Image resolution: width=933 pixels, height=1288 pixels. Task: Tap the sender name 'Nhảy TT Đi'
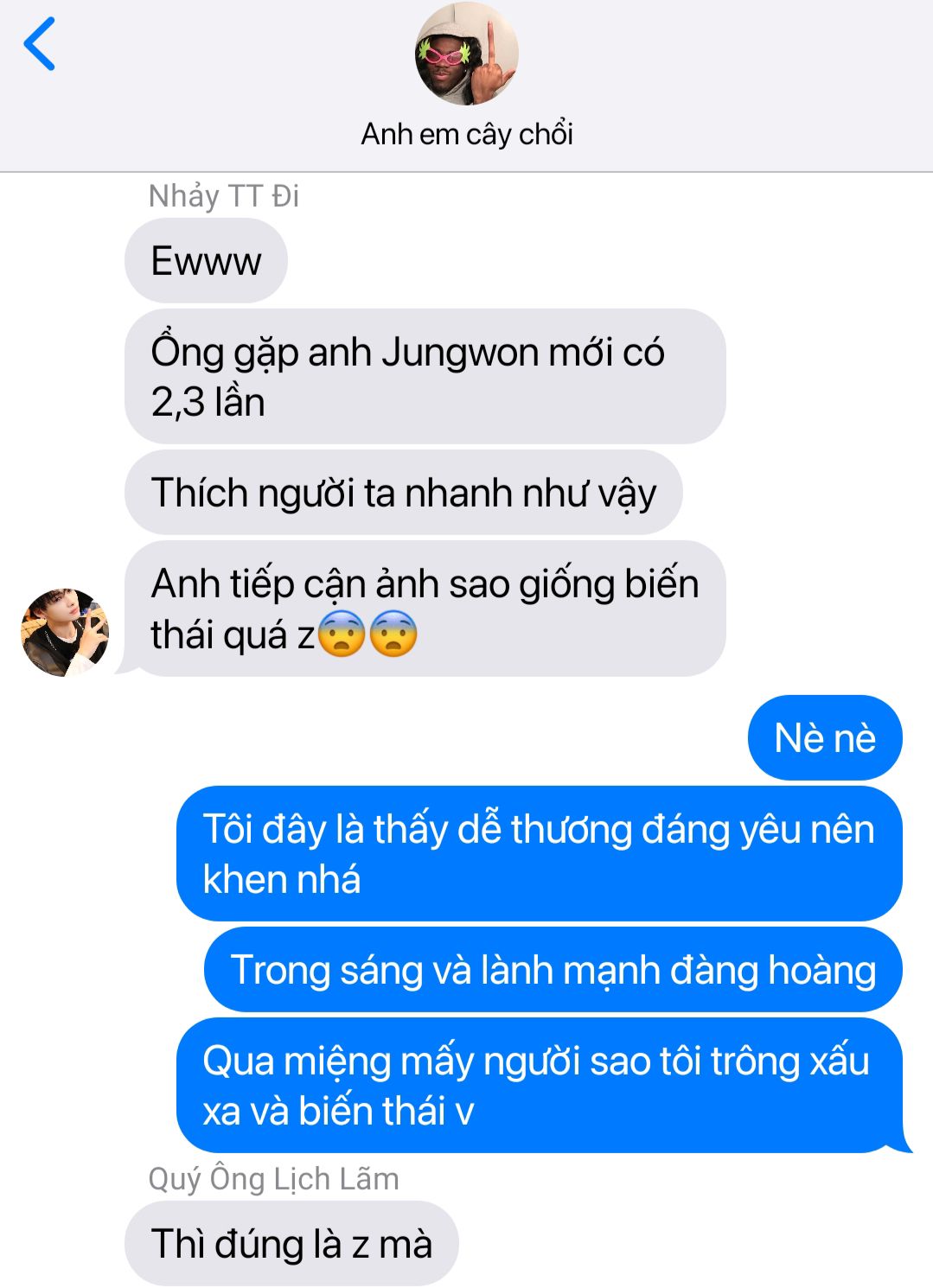click(224, 196)
